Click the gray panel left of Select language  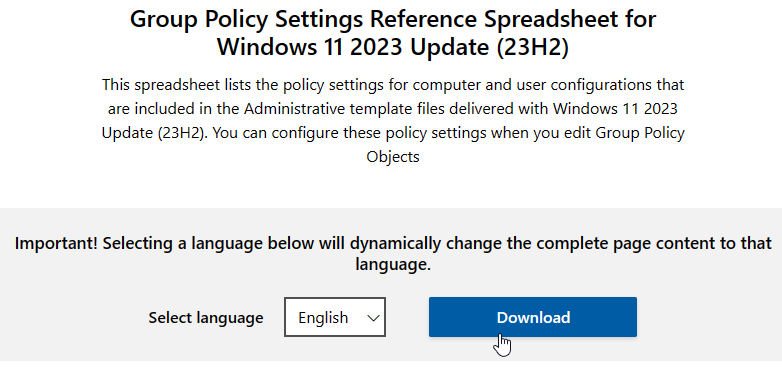(x=74, y=317)
